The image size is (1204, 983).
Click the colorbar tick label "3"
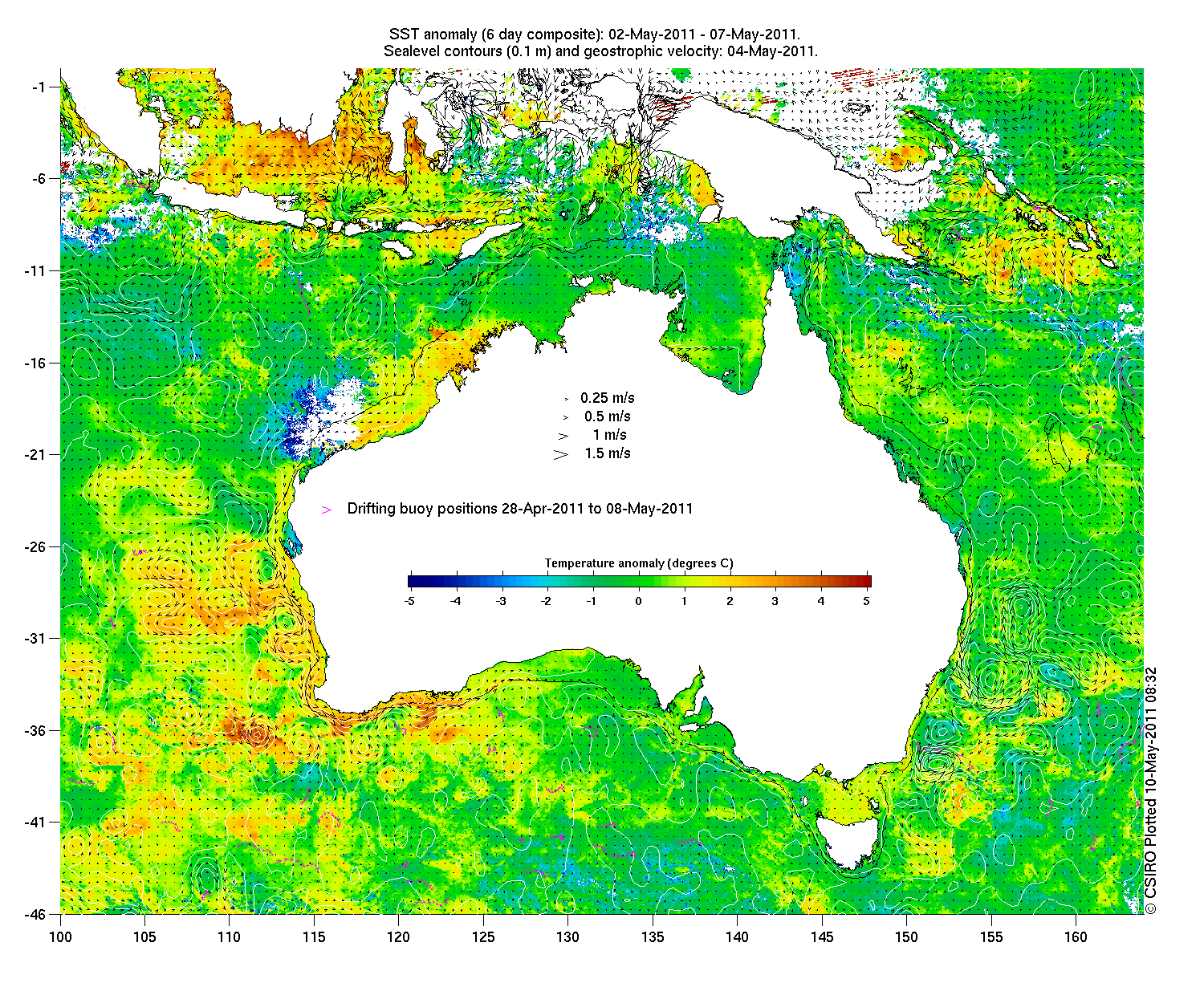[x=775, y=601]
